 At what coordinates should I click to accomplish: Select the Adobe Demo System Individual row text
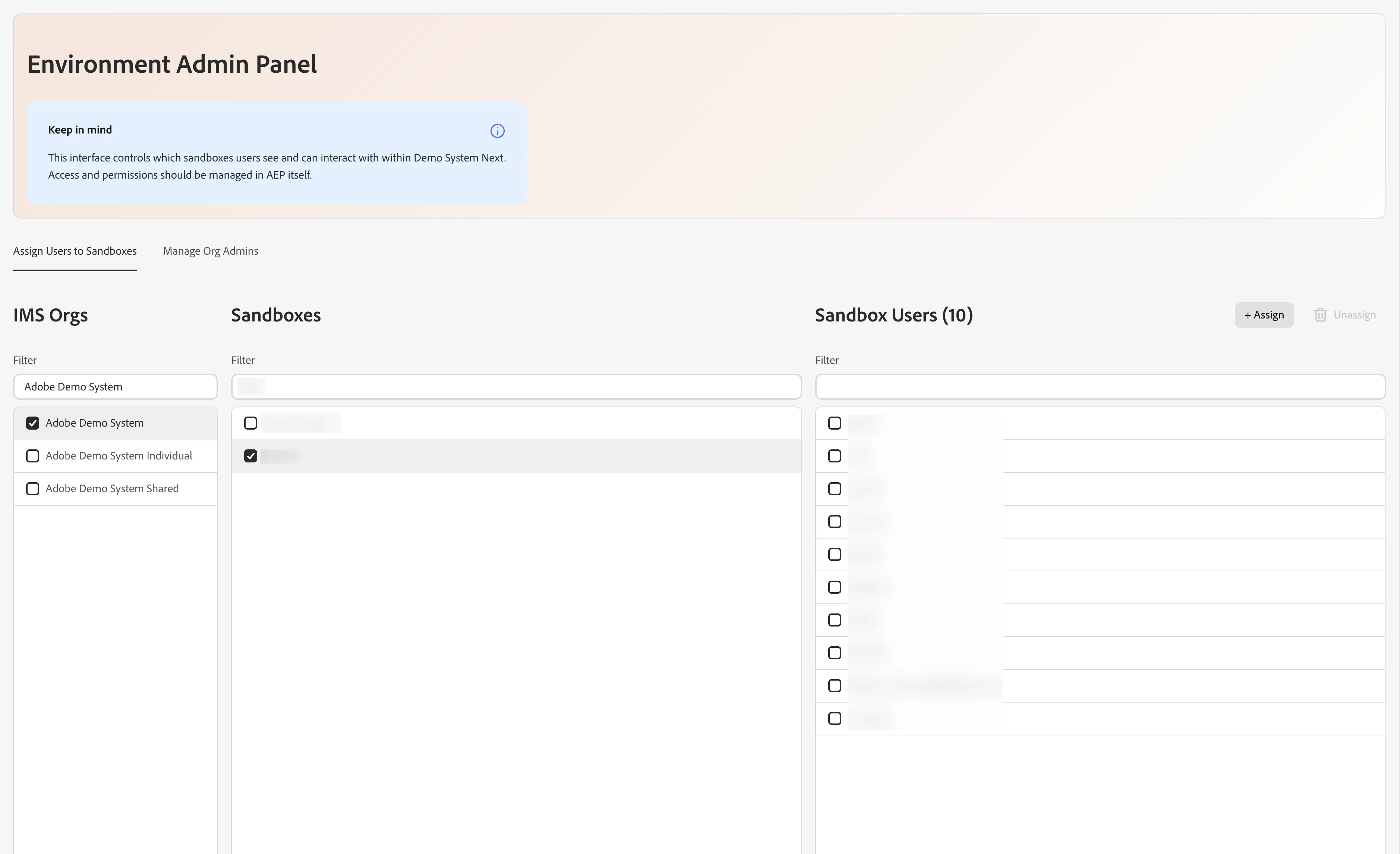tap(119, 456)
